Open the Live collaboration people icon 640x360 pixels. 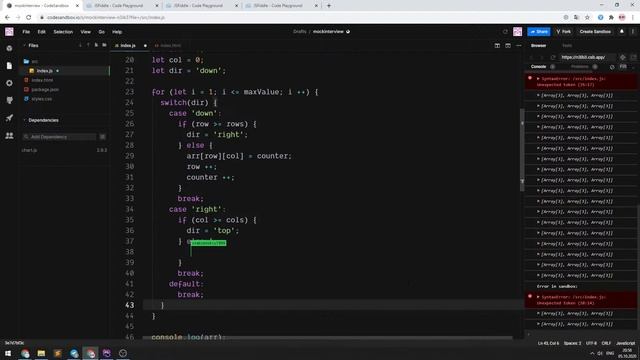click(9, 136)
